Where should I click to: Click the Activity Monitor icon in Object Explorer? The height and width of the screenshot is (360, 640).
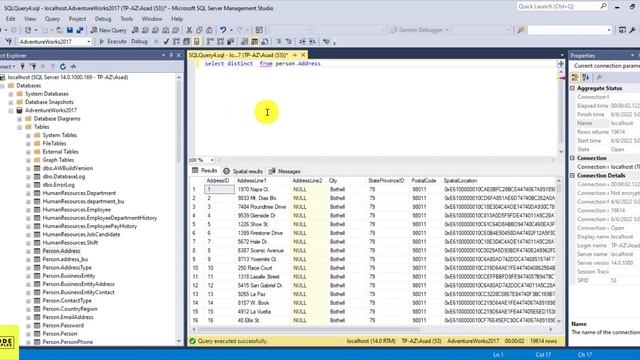pyautogui.click(x=73, y=67)
